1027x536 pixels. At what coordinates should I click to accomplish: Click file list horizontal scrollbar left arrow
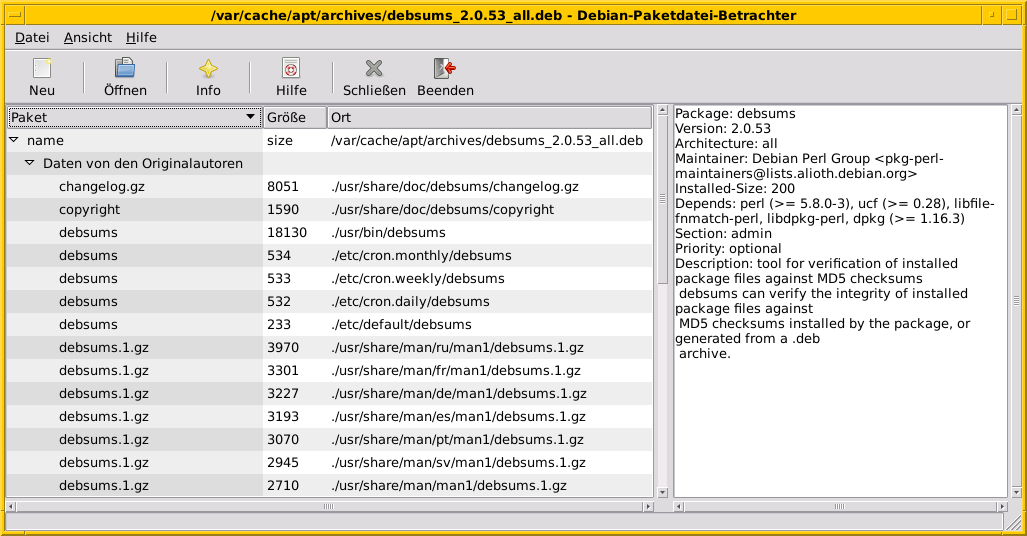(x=11, y=507)
